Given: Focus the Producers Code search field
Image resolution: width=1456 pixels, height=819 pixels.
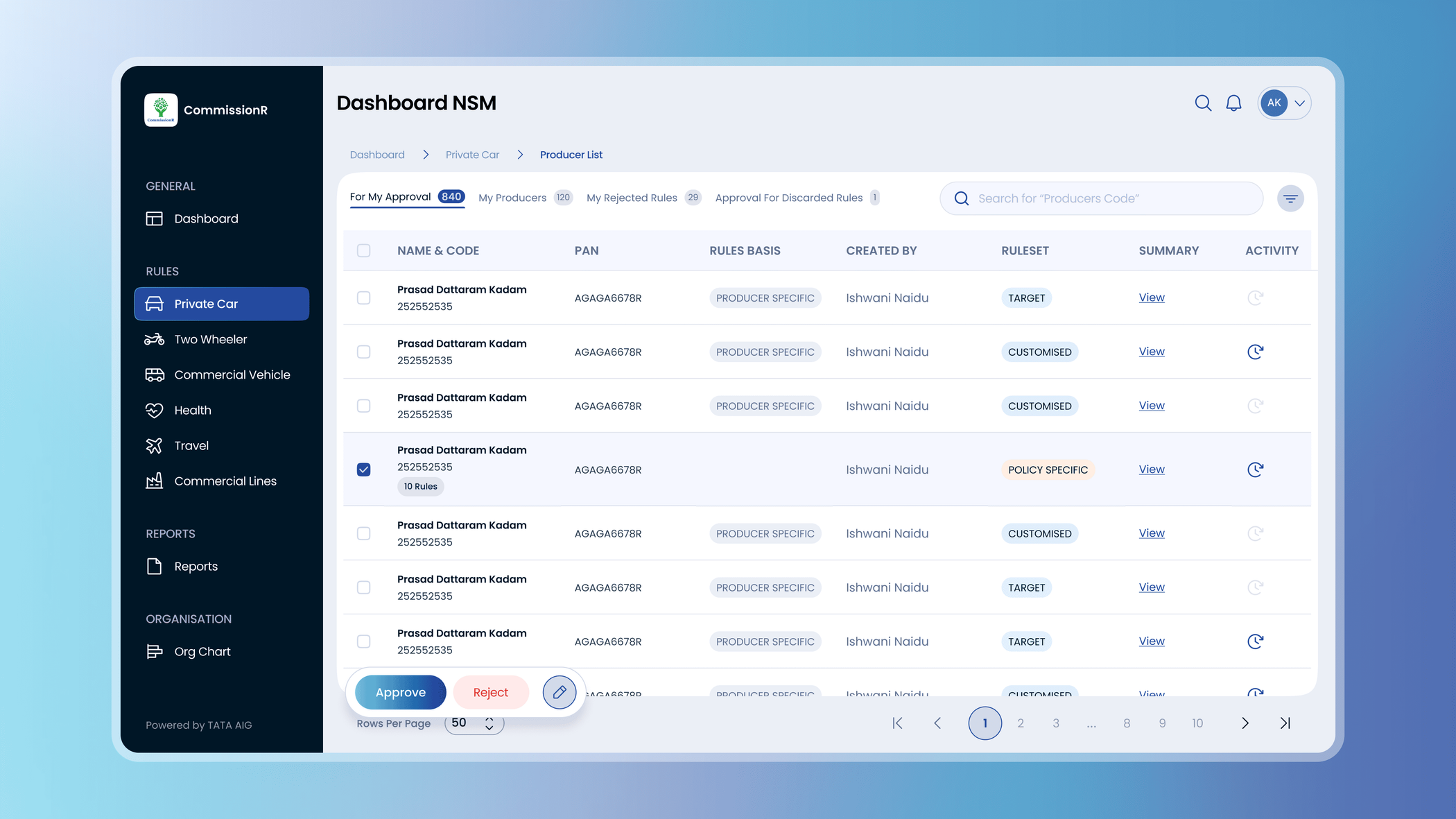Looking at the screenshot, I should click(1101, 198).
